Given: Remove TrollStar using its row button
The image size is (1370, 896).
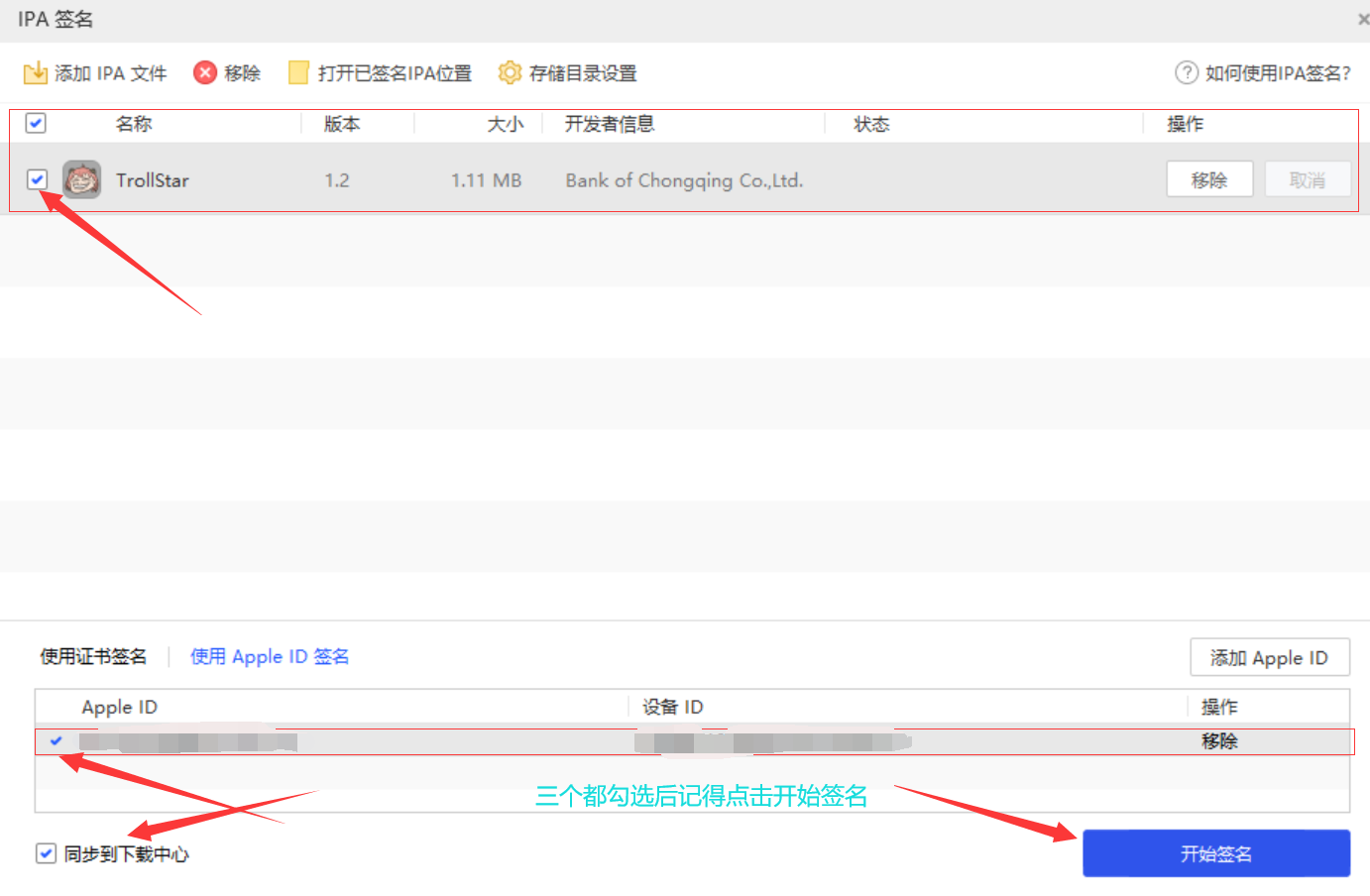Looking at the screenshot, I should (x=1208, y=180).
